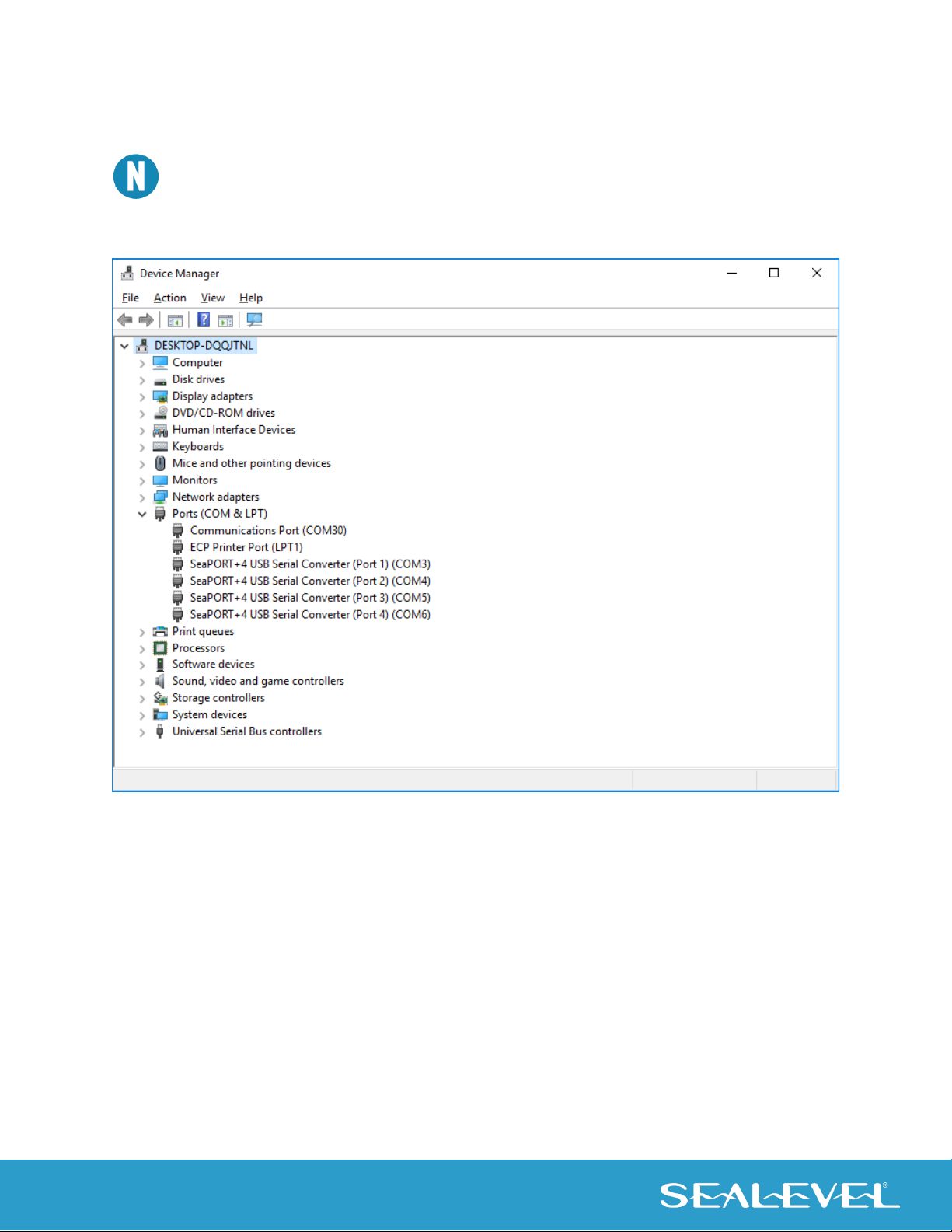952x1232 pixels.
Task: Click the Keyboards category icon
Action: (160, 447)
